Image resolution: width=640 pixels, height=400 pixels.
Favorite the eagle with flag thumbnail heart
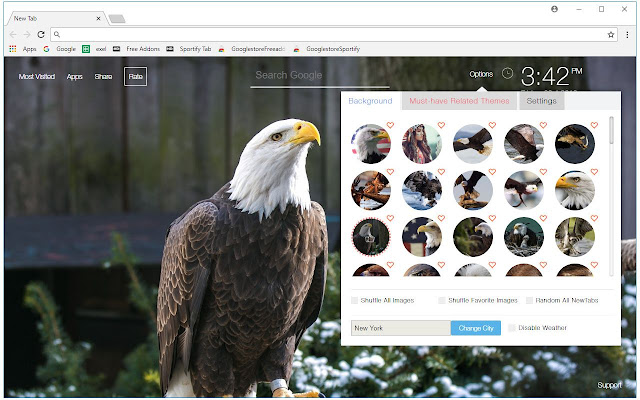click(390, 125)
